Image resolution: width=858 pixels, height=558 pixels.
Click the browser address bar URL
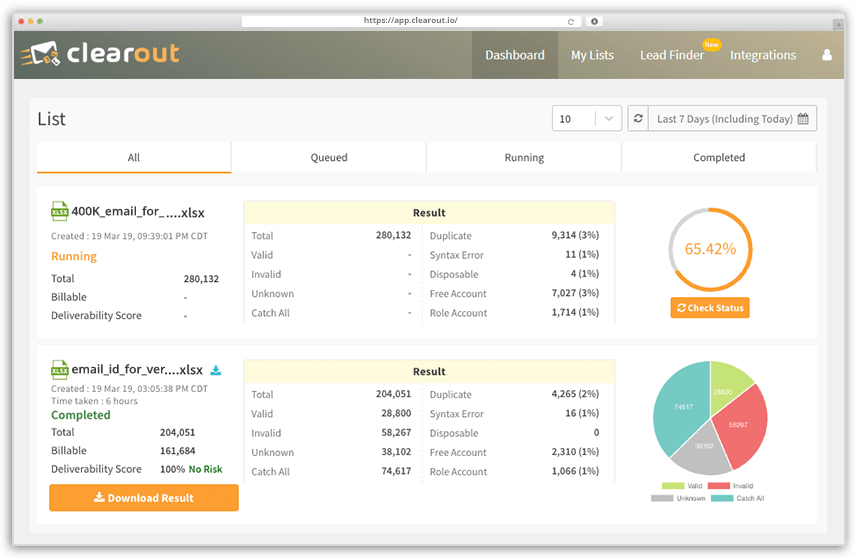(x=410, y=21)
